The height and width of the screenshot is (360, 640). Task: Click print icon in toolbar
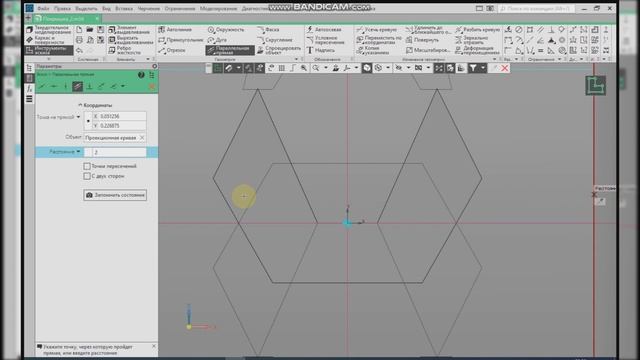point(79,40)
